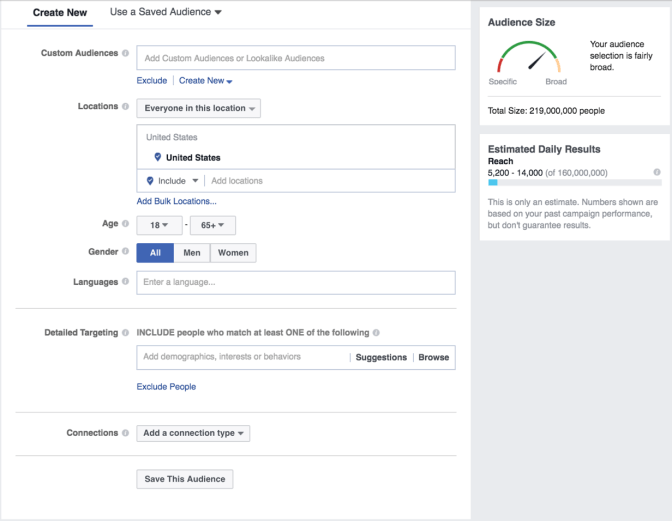672x521 pixels.
Task: Click 'Total Size: 219,000,000 people' text
Action: (546, 111)
